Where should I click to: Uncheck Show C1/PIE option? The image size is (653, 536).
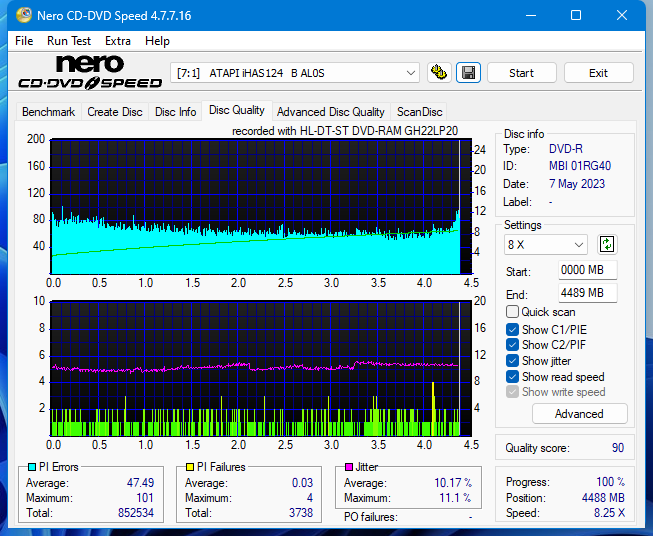[513, 329]
